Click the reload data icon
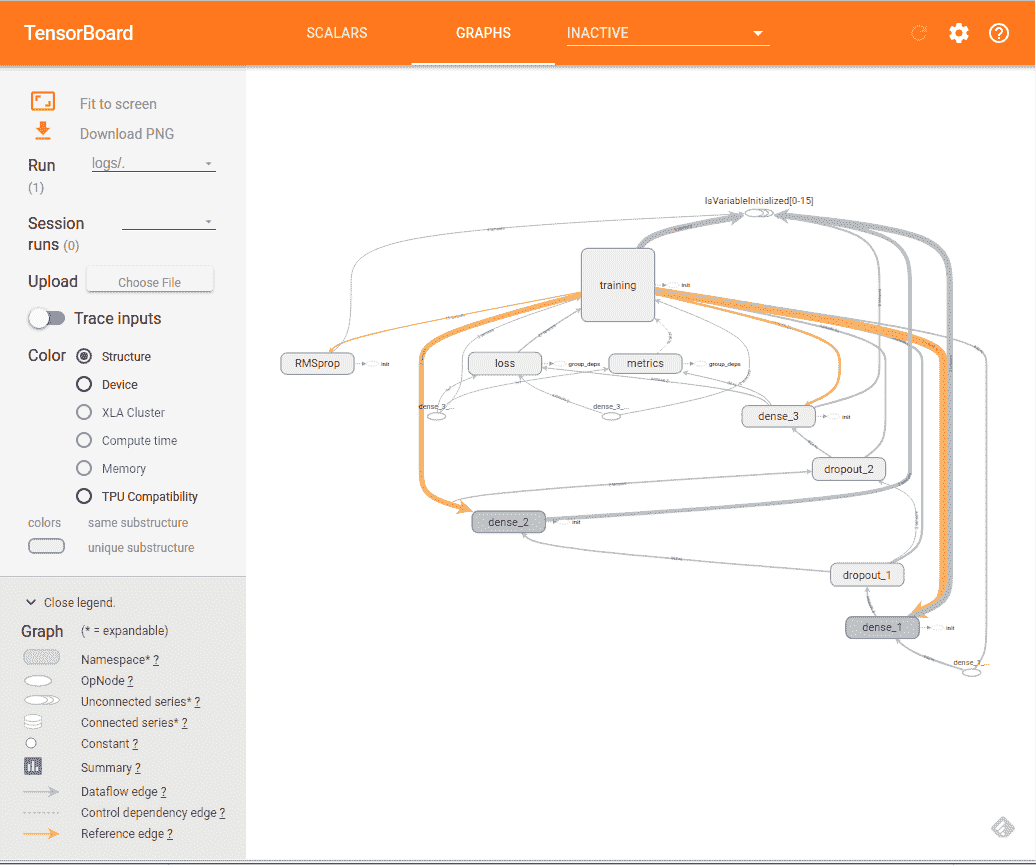The width and height of the screenshot is (1036, 865). [919, 33]
